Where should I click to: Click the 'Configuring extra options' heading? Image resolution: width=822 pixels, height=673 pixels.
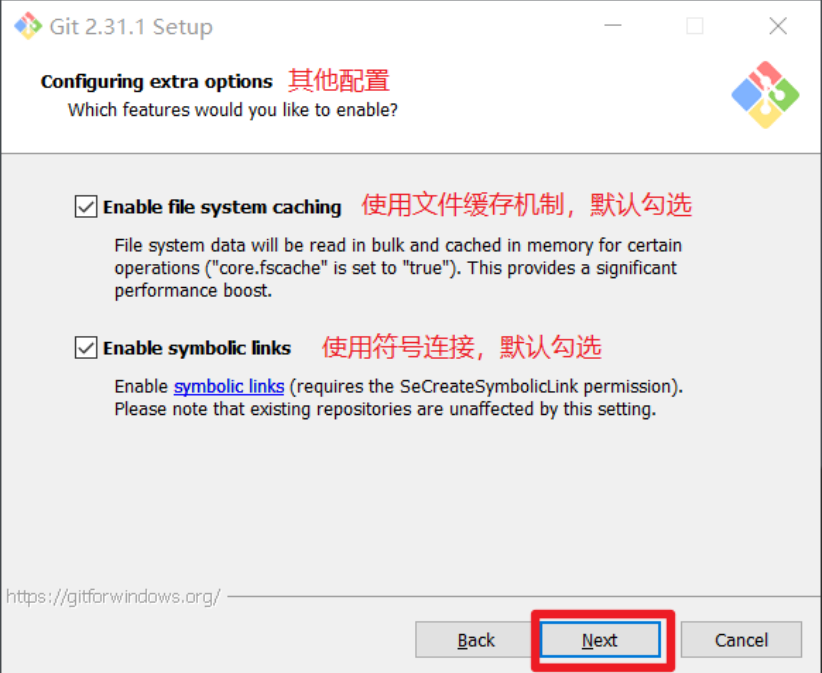point(157,82)
